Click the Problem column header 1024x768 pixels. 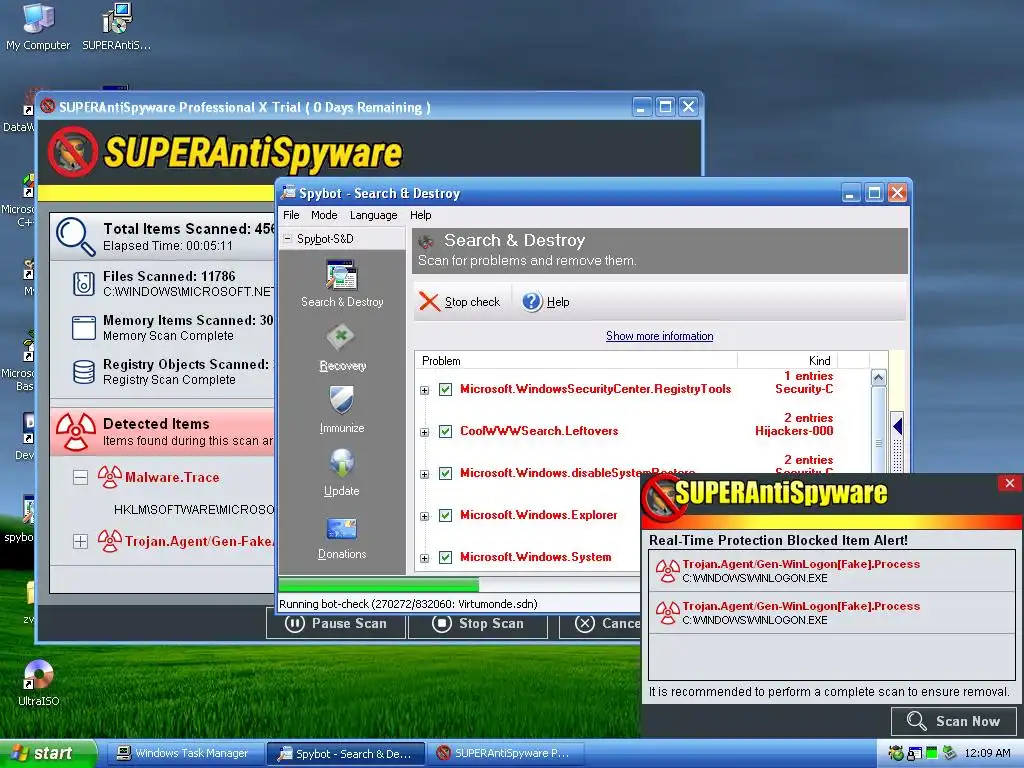coord(576,360)
